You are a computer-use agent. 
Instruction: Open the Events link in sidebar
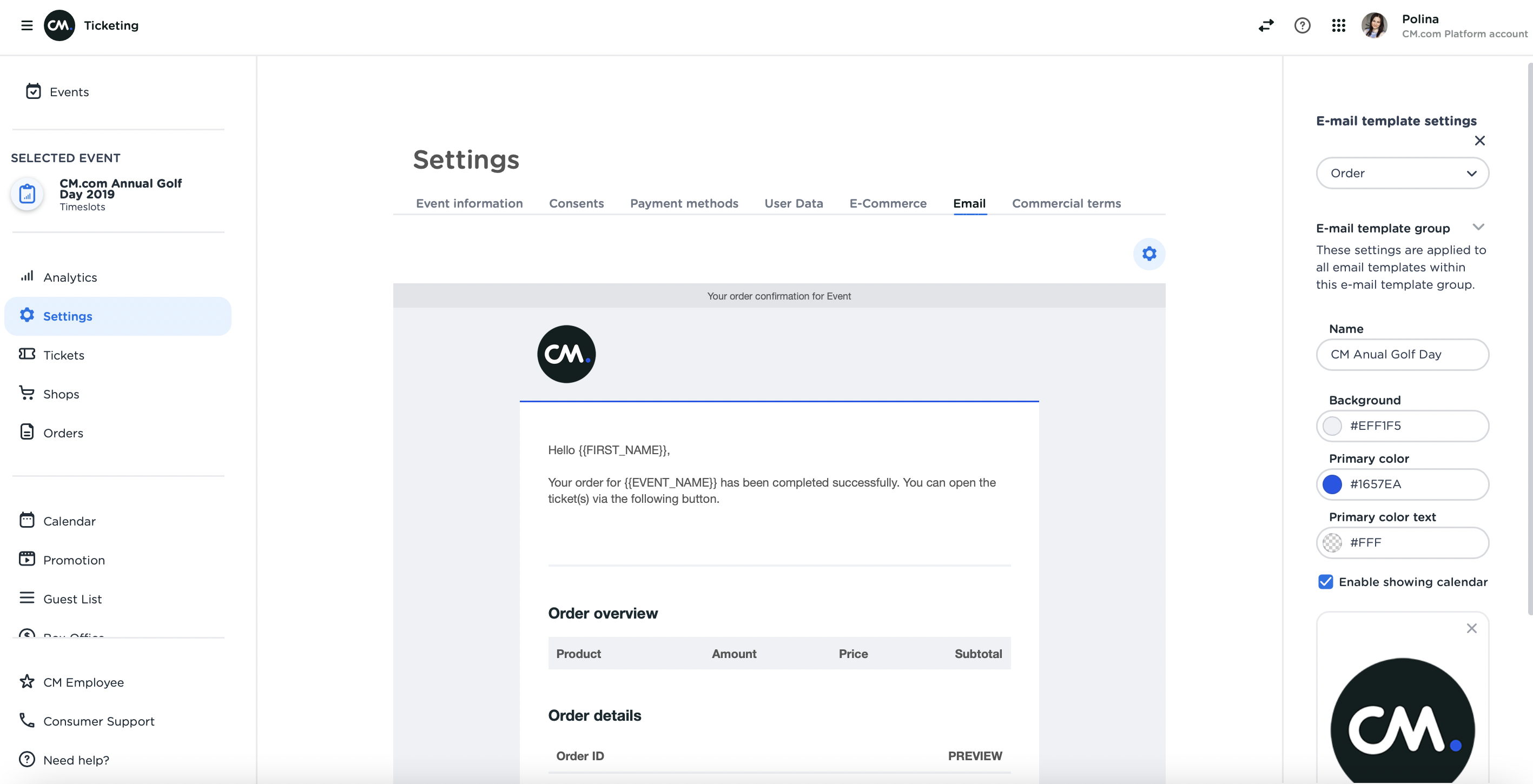tap(69, 92)
